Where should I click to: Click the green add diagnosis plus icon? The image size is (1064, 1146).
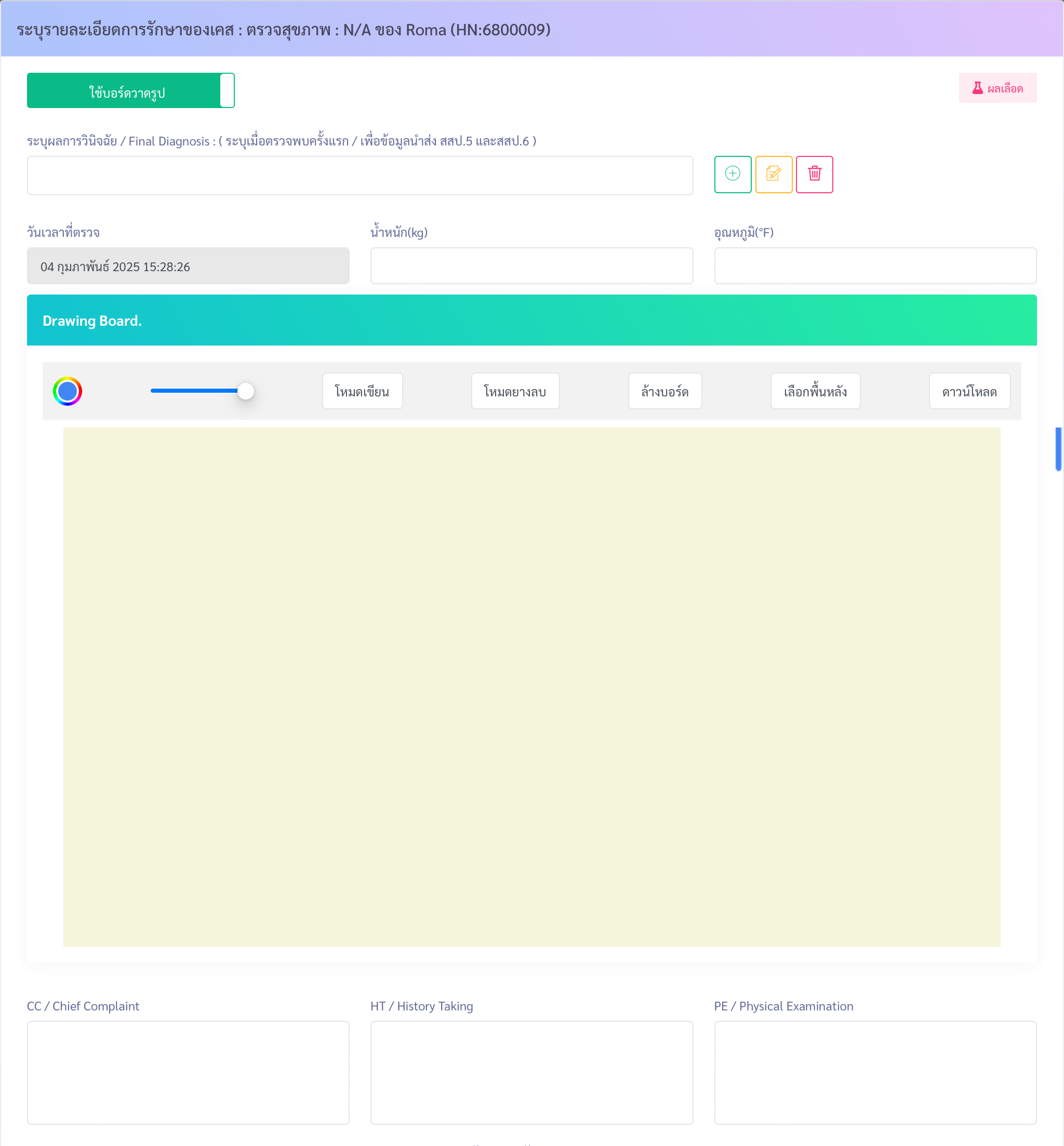point(733,174)
